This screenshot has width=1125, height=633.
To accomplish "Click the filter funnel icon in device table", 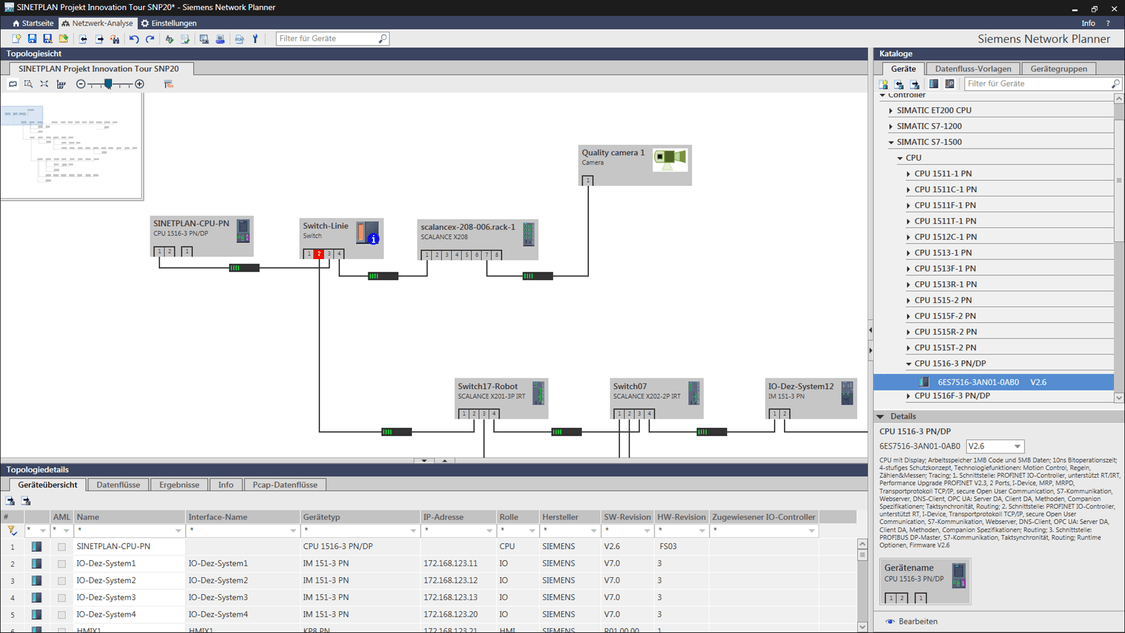I will pyautogui.click(x=12, y=531).
